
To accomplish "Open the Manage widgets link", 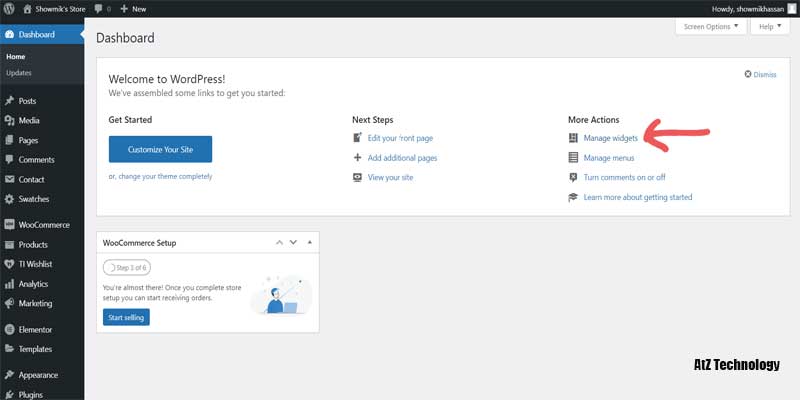I will click(x=610, y=138).
